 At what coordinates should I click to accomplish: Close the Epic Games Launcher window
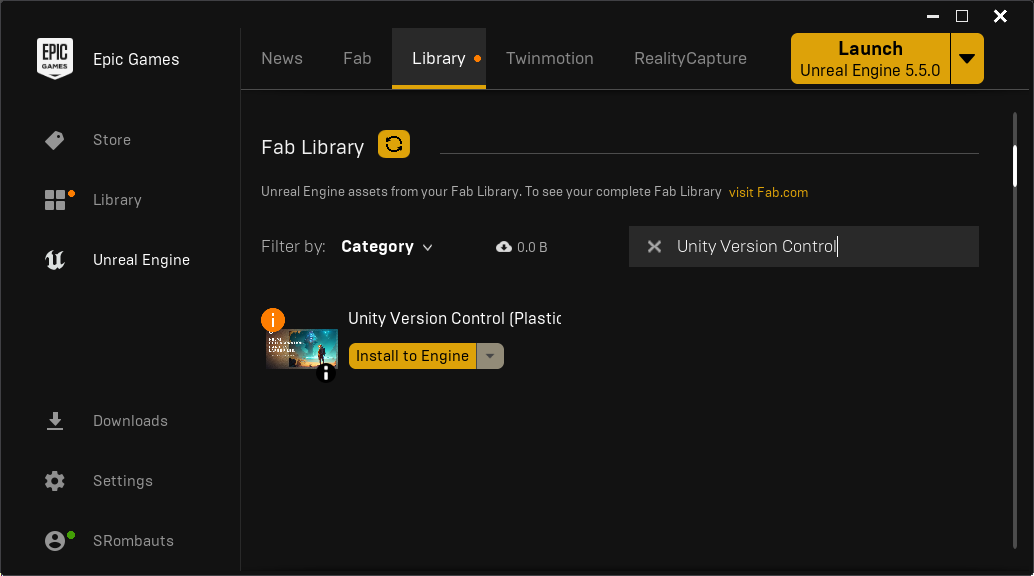click(1000, 16)
